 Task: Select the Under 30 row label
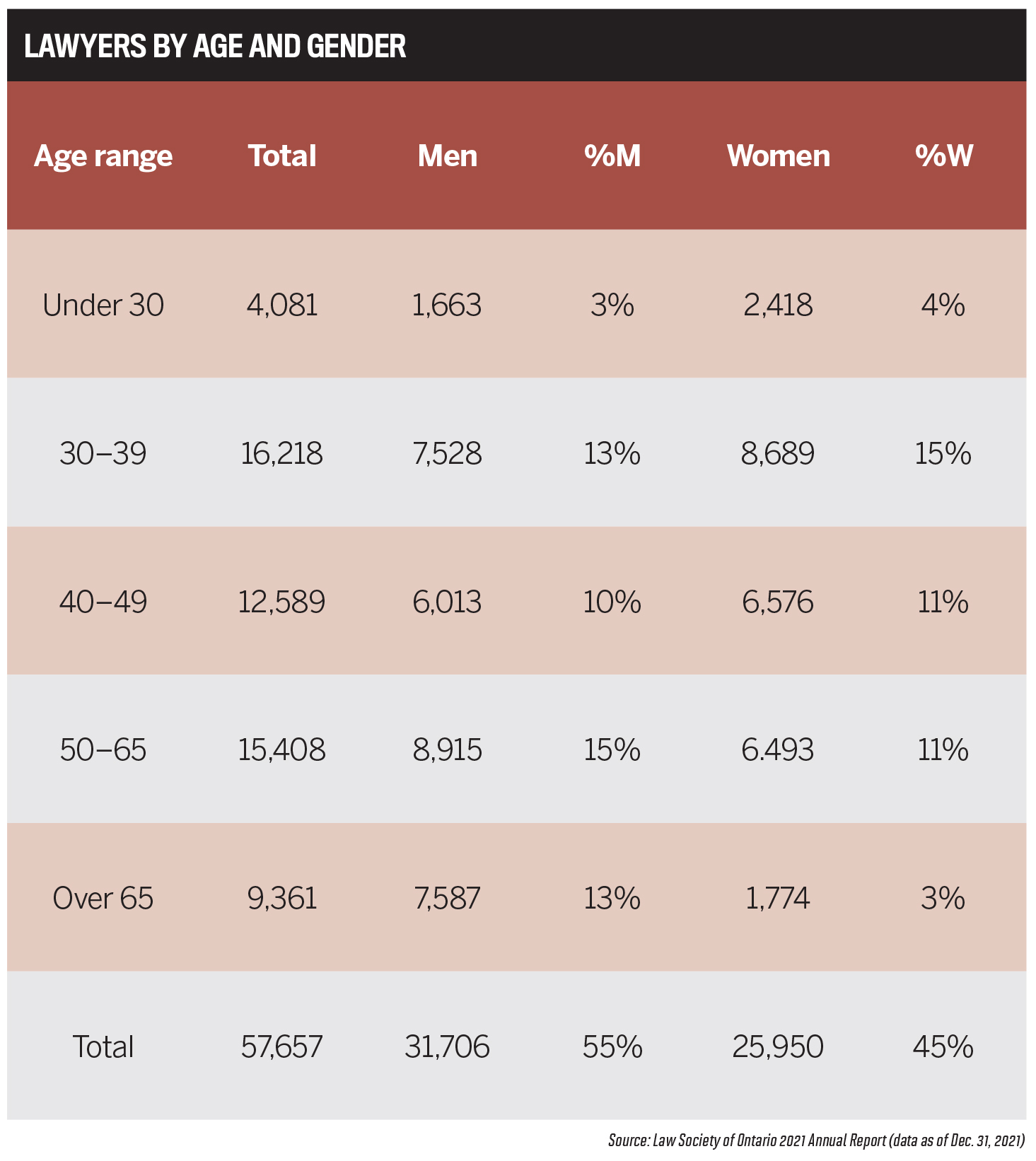tap(103, 305)
